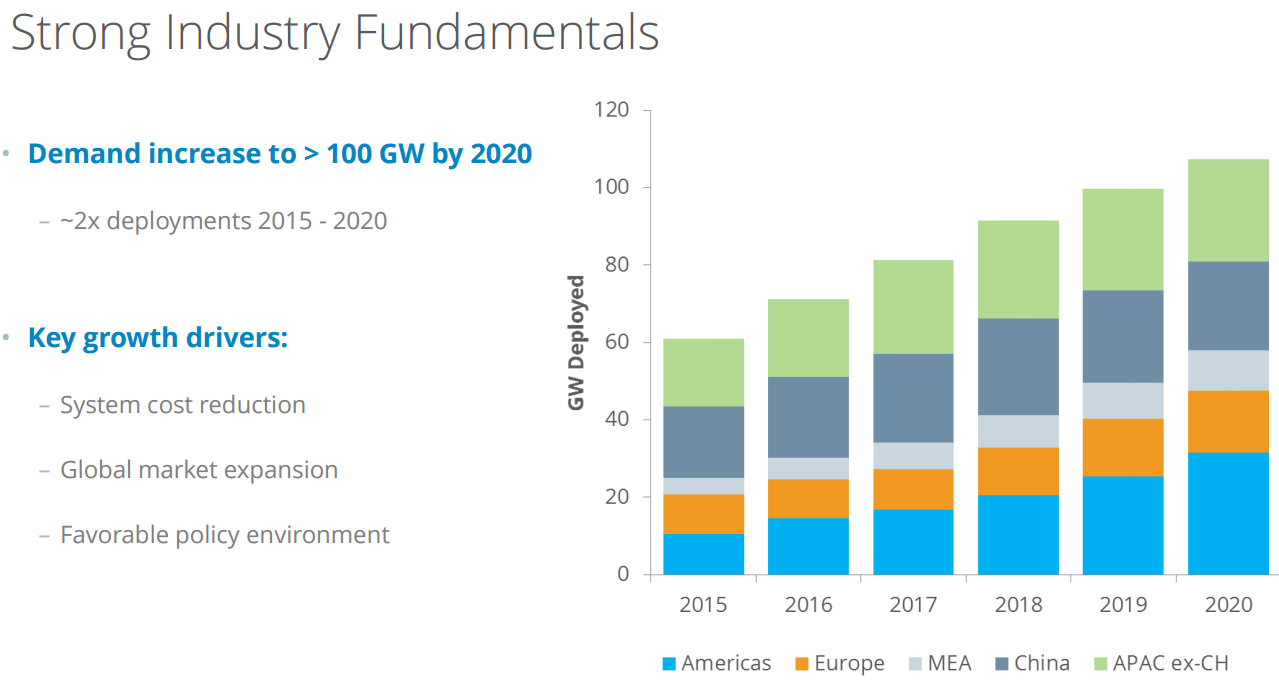
Task: Select the 2019 x-axis year label
Action: 1123,605
